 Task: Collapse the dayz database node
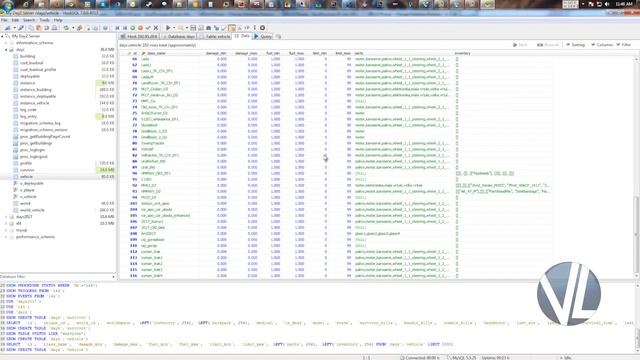point(6,49)
